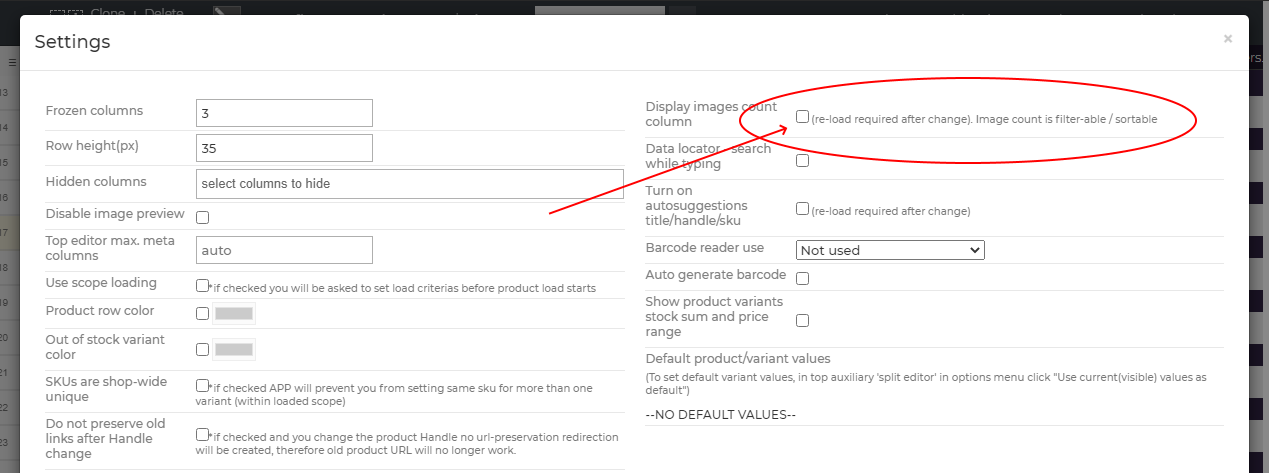Screen dimensions: 1269x473
Task: Open the Hidden columns selector
Action: pyautogui.click(x=410, y=183)
